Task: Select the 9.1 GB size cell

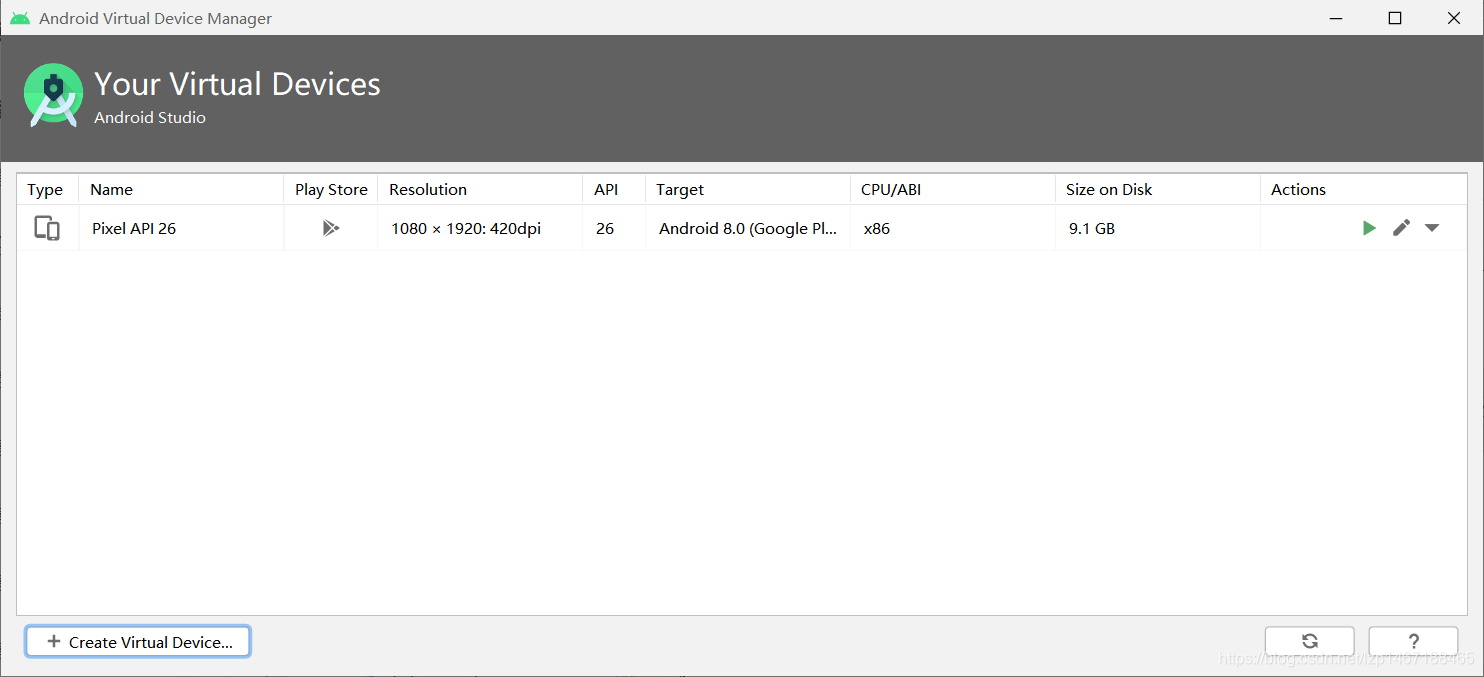Action: point(1157,228)
